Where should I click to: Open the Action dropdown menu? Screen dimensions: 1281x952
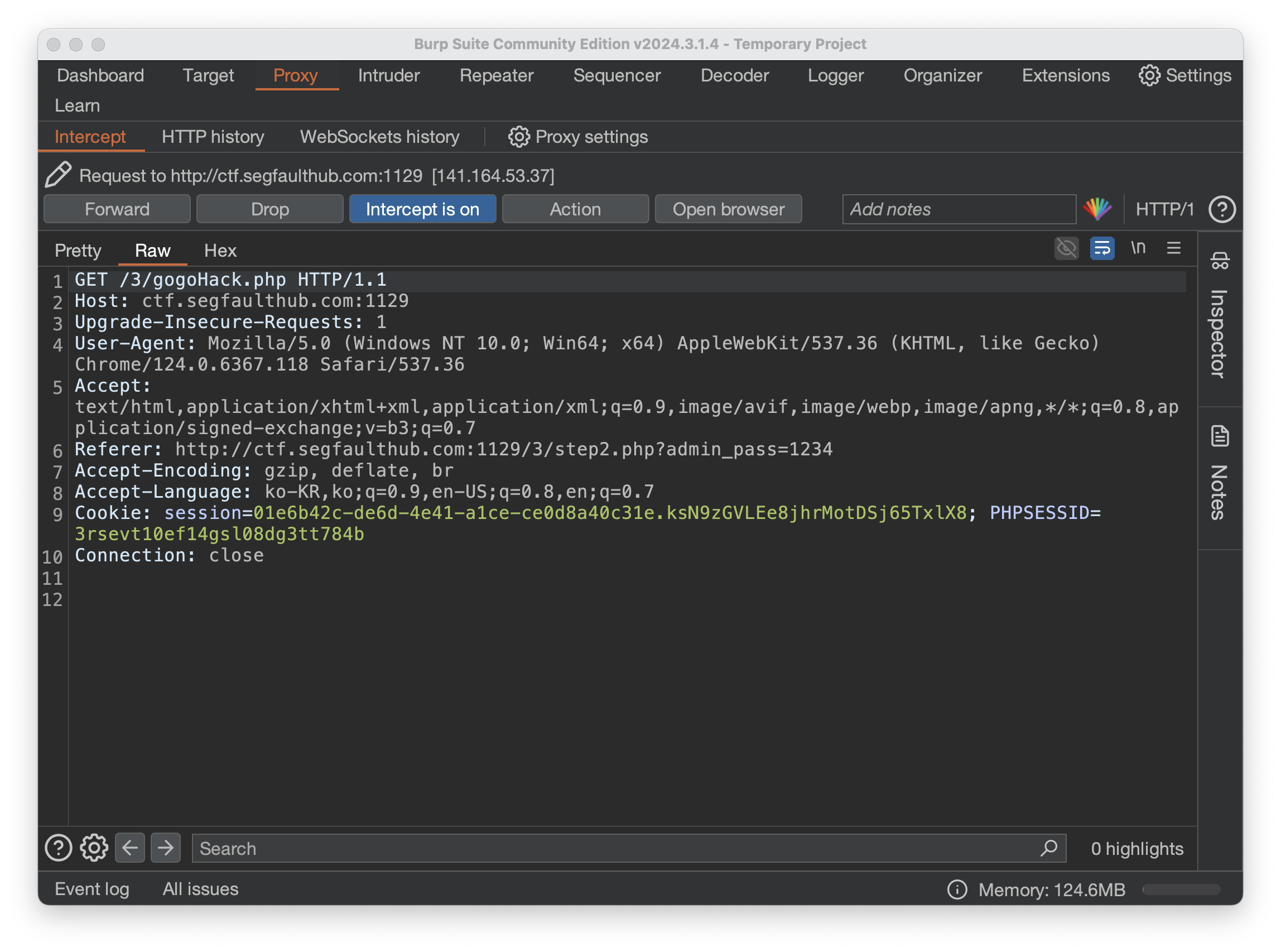click(x=575, y=209)
